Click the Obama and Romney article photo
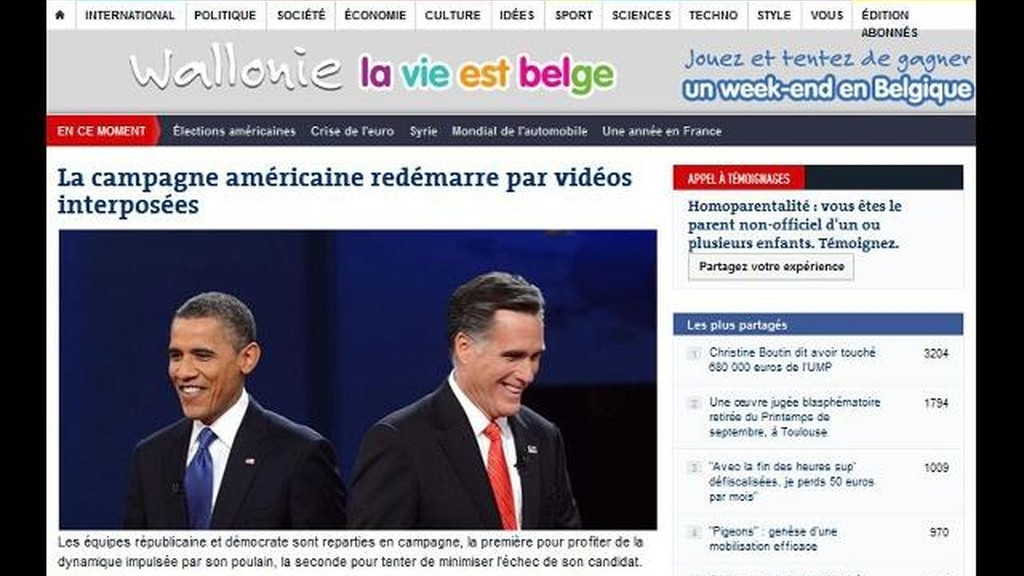Screen dimensions: 1024x576 (358, 379)
